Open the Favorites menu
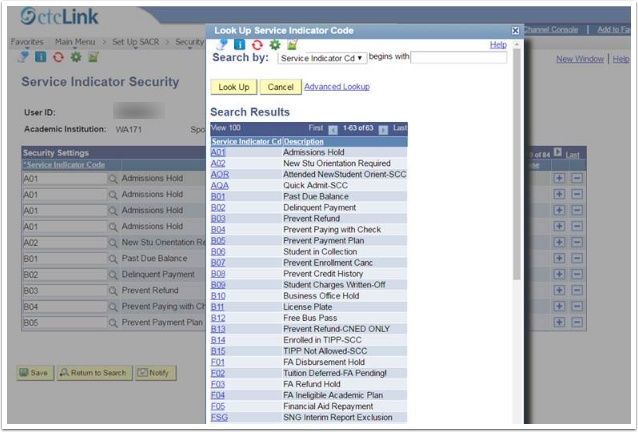This screenshot has height=432, width=638. [x=27, y=42]
